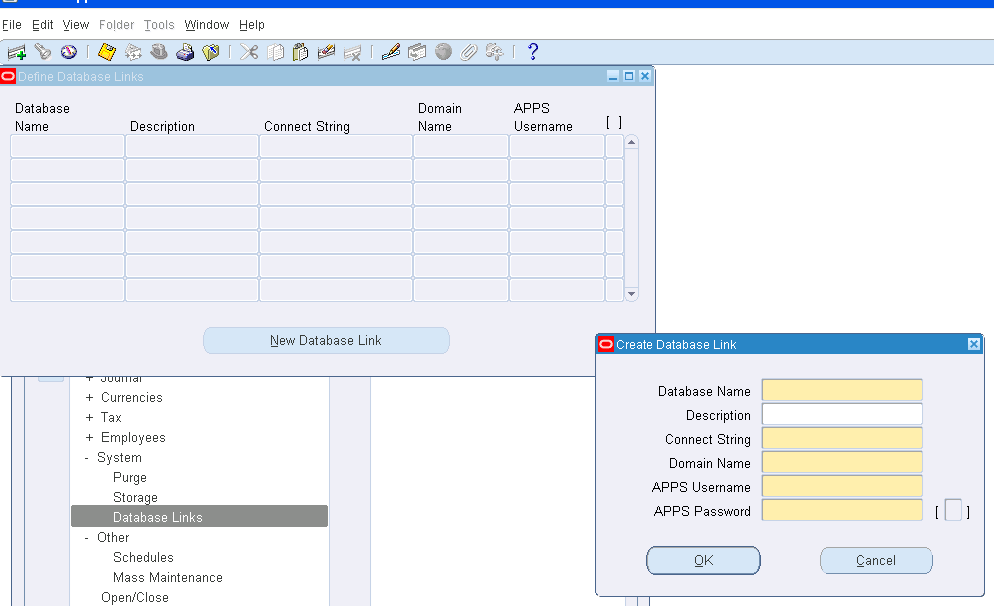Click the Folder Tools toolbar icon

coord(494,52)
